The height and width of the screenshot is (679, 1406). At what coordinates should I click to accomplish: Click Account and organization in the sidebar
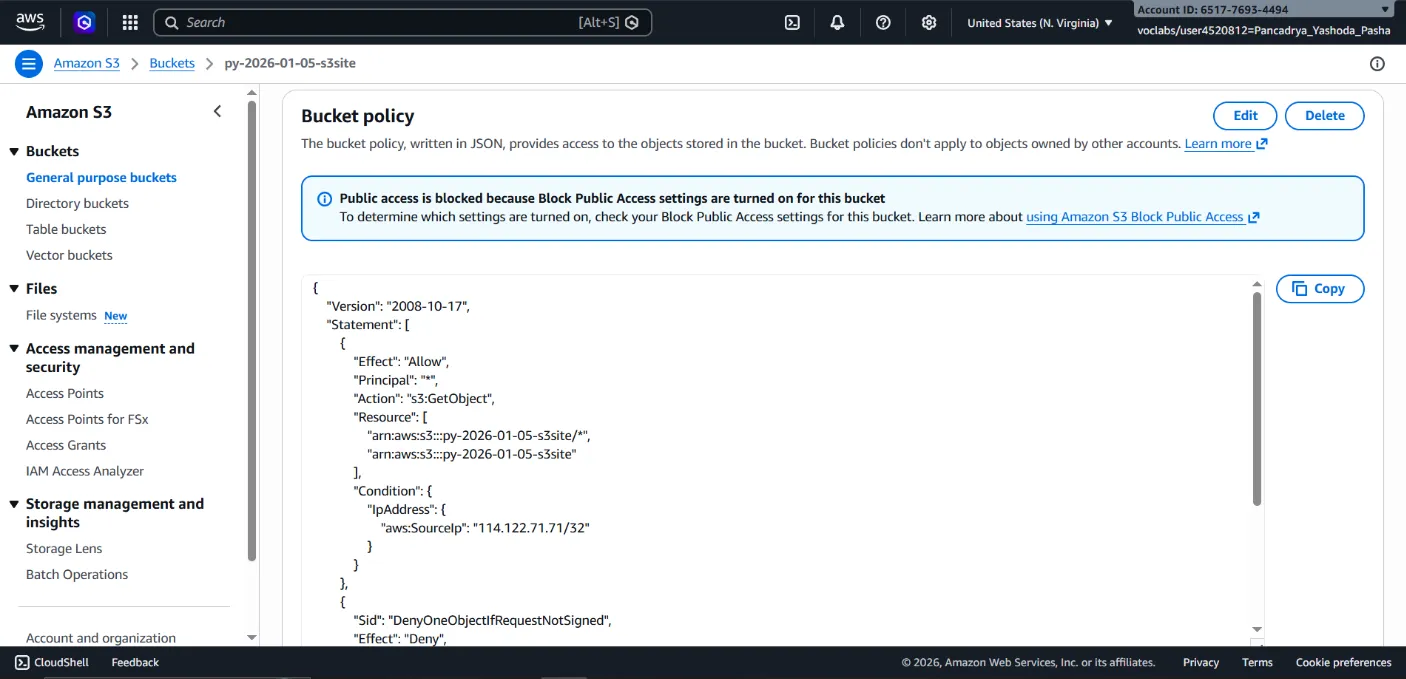pyautogui.click(x=101, y=638)
